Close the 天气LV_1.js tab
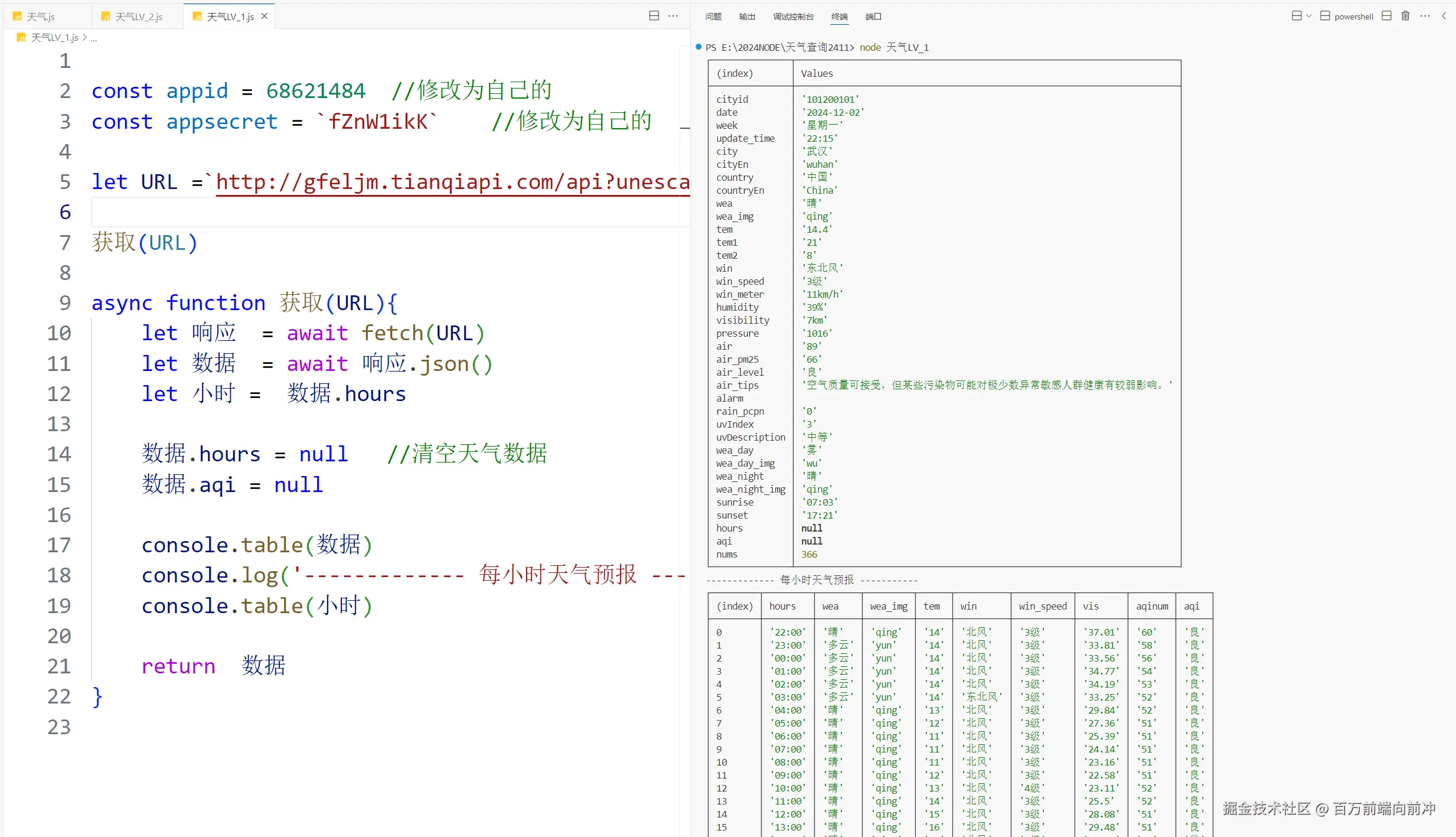The height and width of the screenshot is (837, 1456). [x=265, y=16]
